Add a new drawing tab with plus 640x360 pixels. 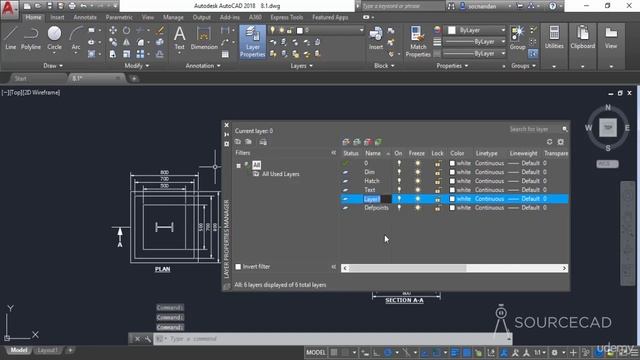point(134,78)
